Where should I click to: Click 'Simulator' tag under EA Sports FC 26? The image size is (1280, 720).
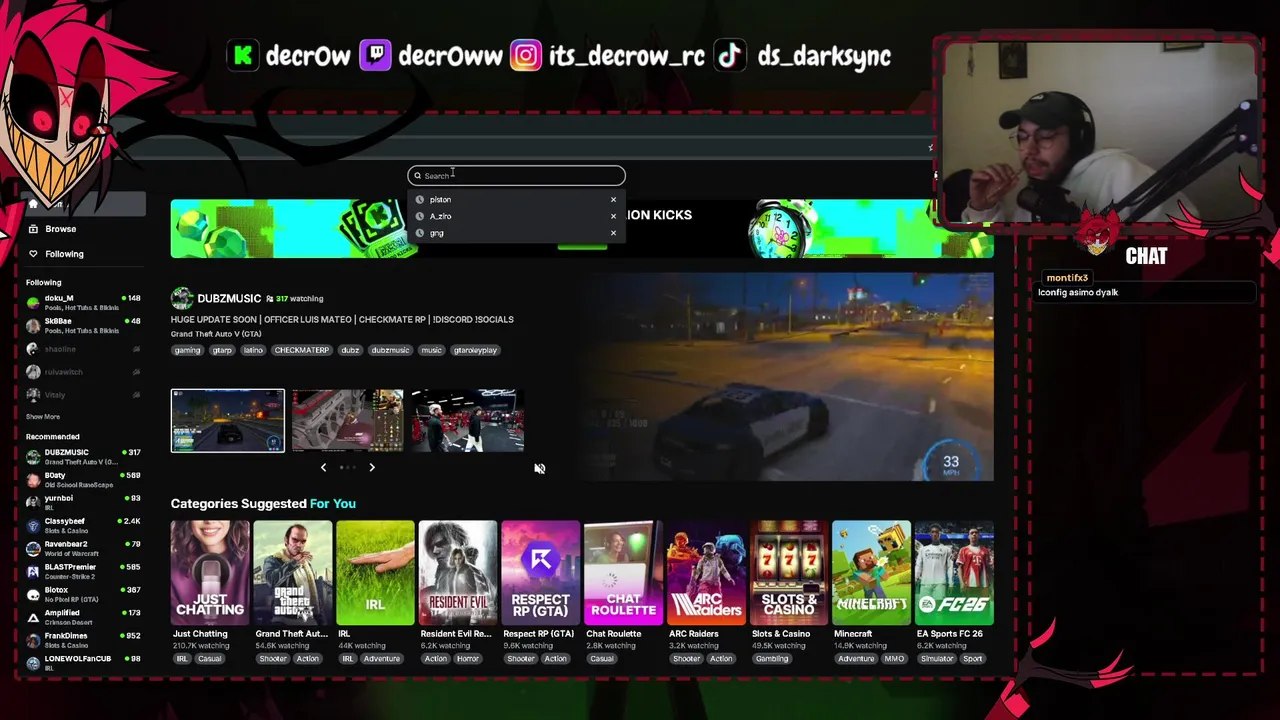(937, 659)
